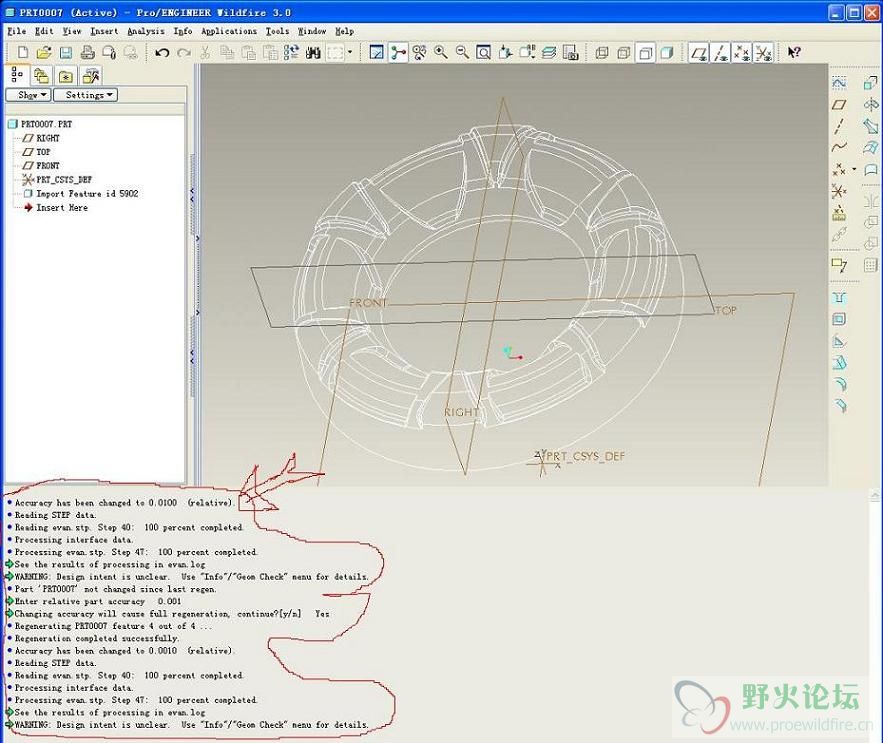Image resolution: width=883 pixels, height=743 pixels.
Task: Open selection box dropdown arrow in toolbar
Action: tap(350, 52)
